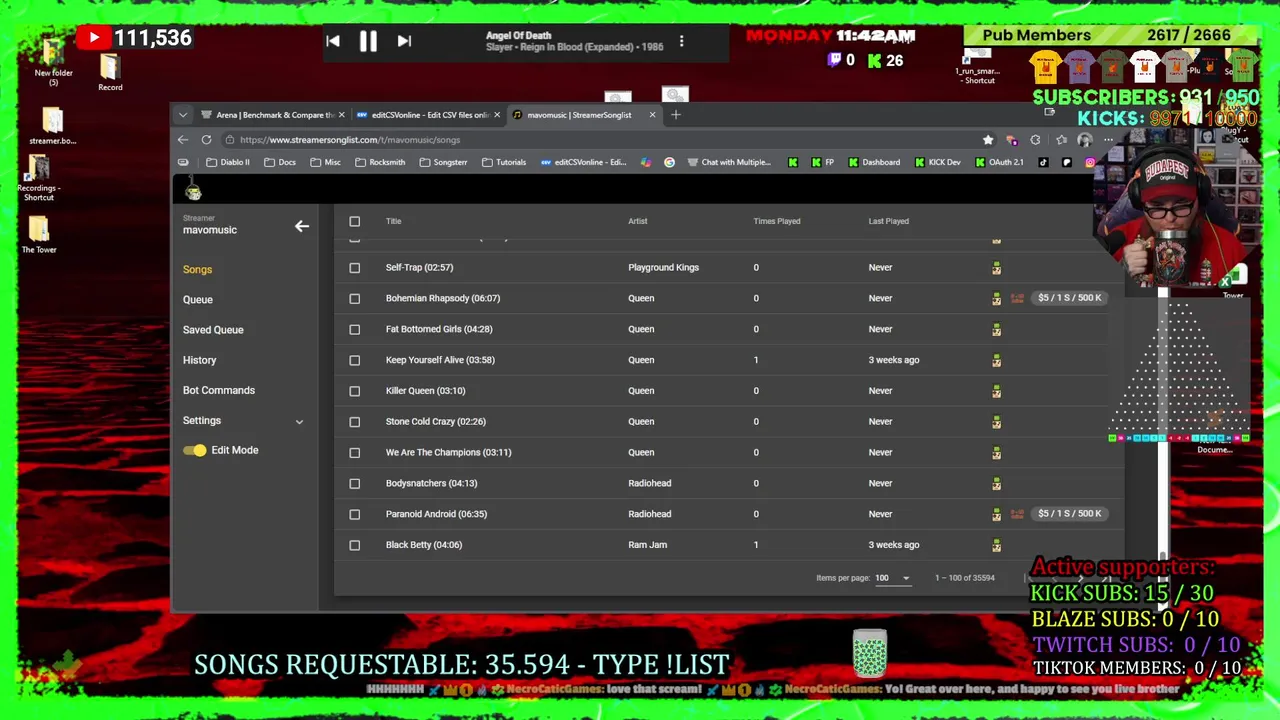Click the song icon on Stone Cold Crazy row
Screen dimensions: 1280x720
coord(996,422)
